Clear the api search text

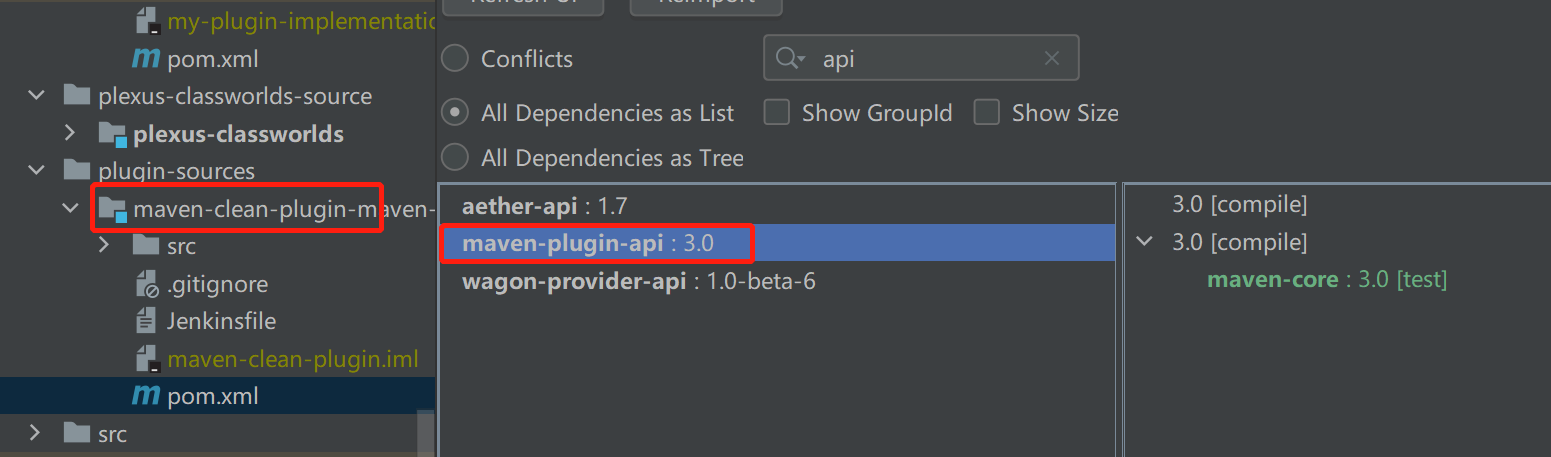point(1051,59)
